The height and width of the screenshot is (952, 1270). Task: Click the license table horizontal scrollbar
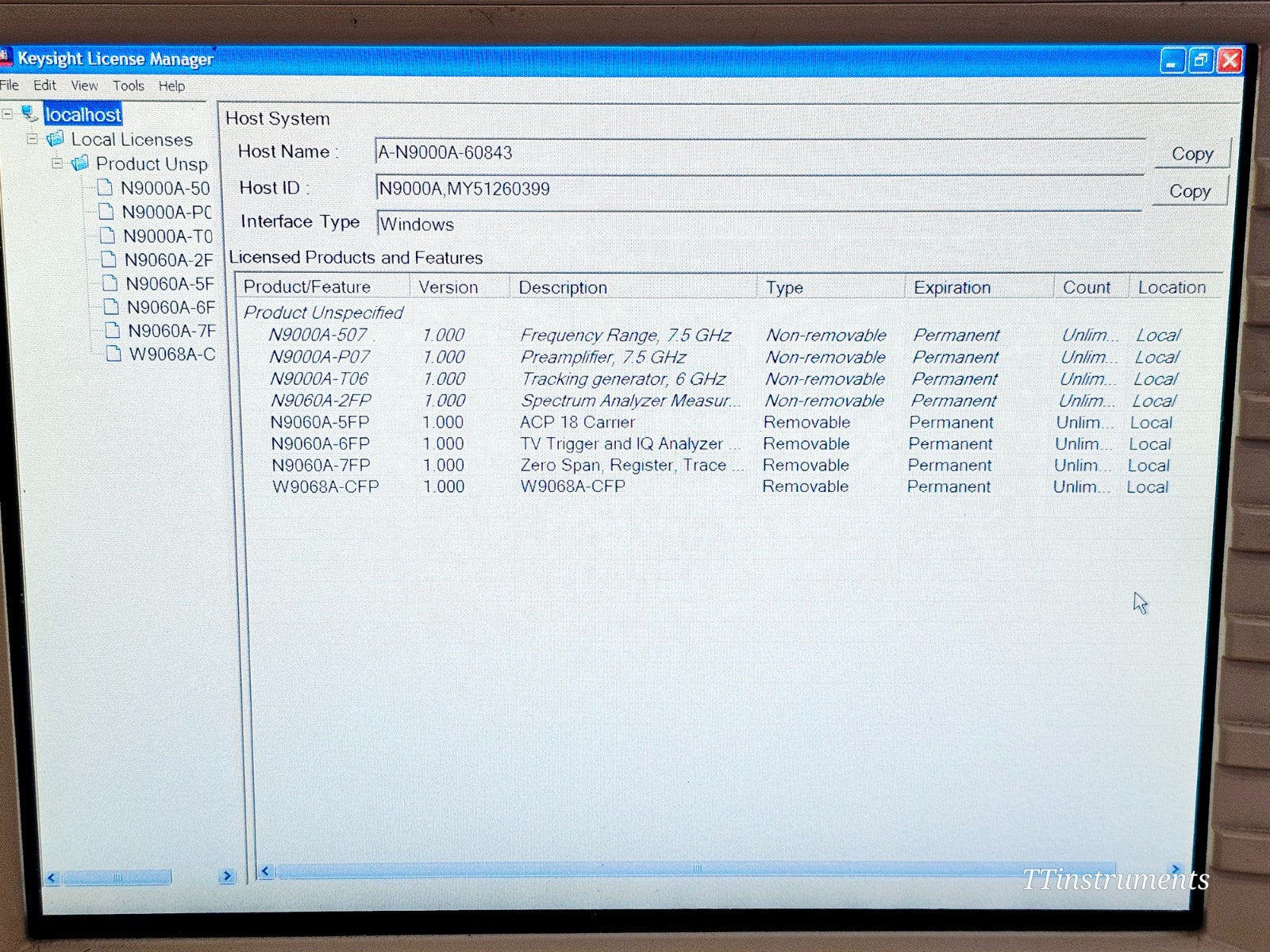click(695, 869)
